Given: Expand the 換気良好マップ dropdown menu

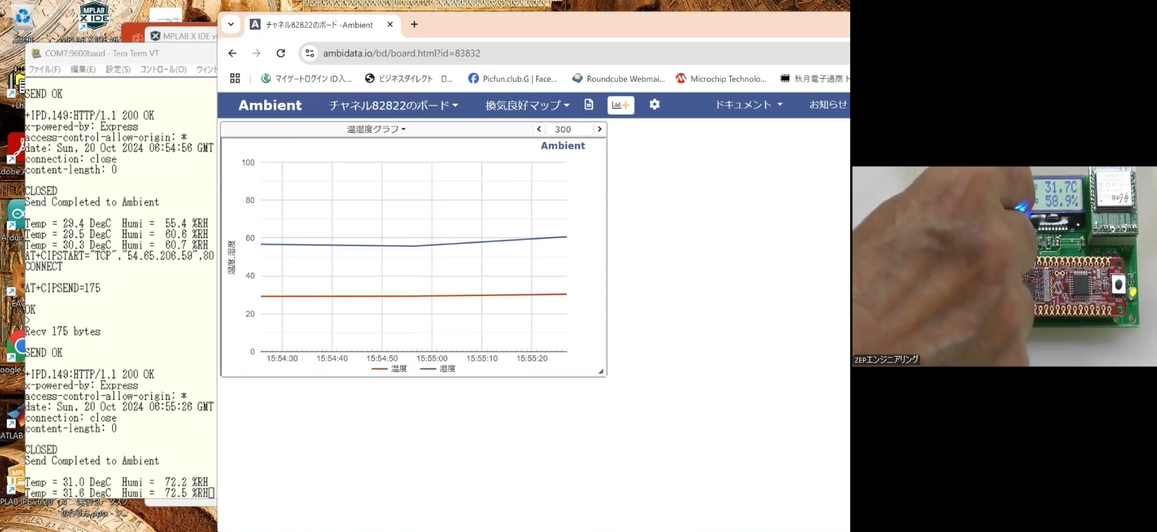Looking at the screenshot, I should click(527, 105).
